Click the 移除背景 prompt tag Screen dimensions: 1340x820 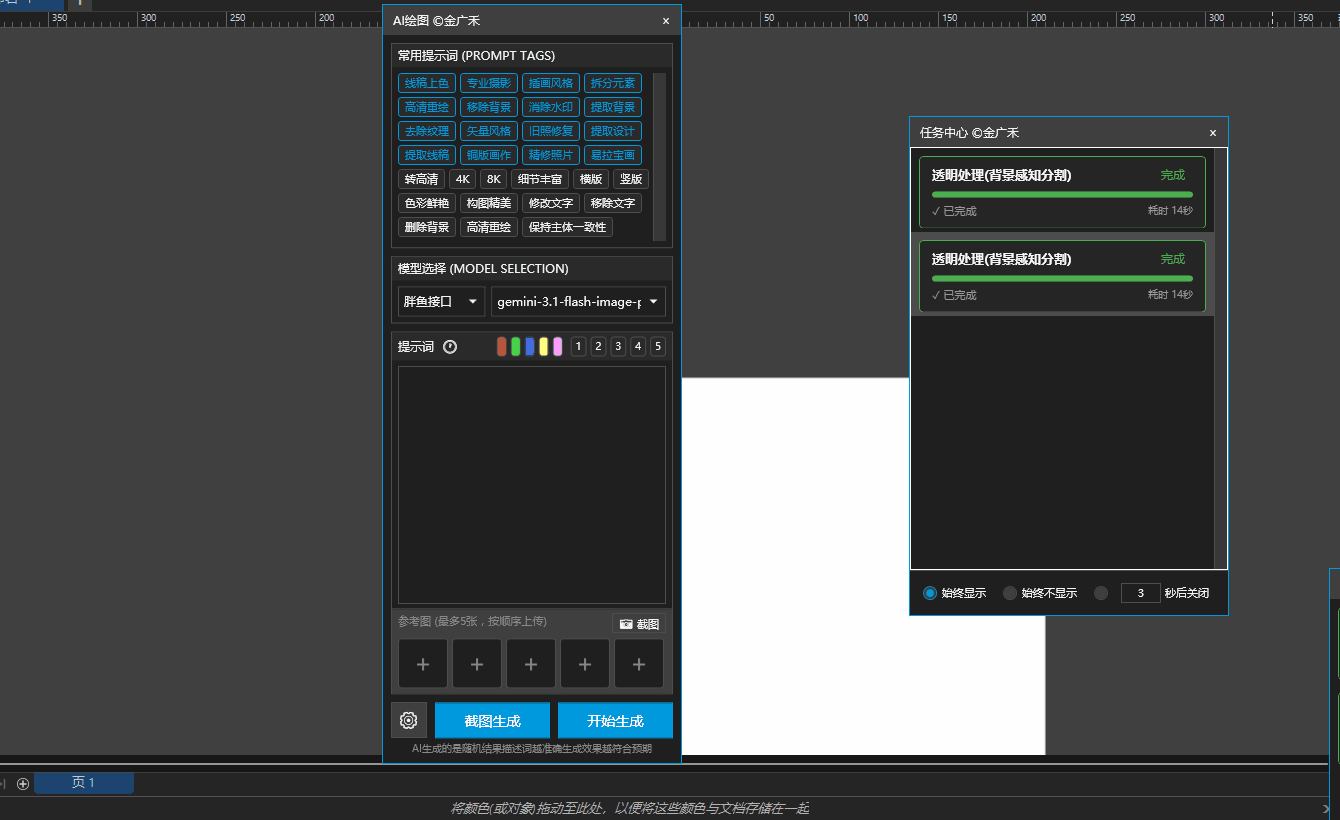pos(489,107)
